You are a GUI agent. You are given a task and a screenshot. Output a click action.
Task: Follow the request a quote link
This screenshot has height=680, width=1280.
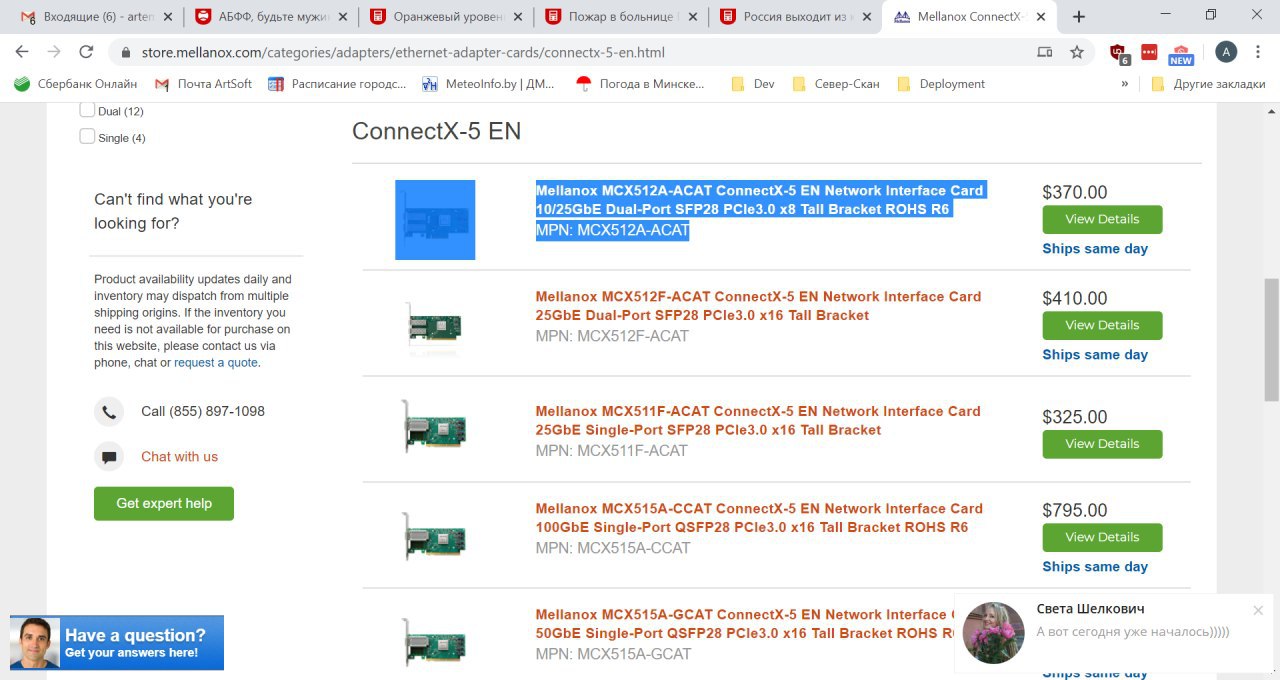pos(215,363)
